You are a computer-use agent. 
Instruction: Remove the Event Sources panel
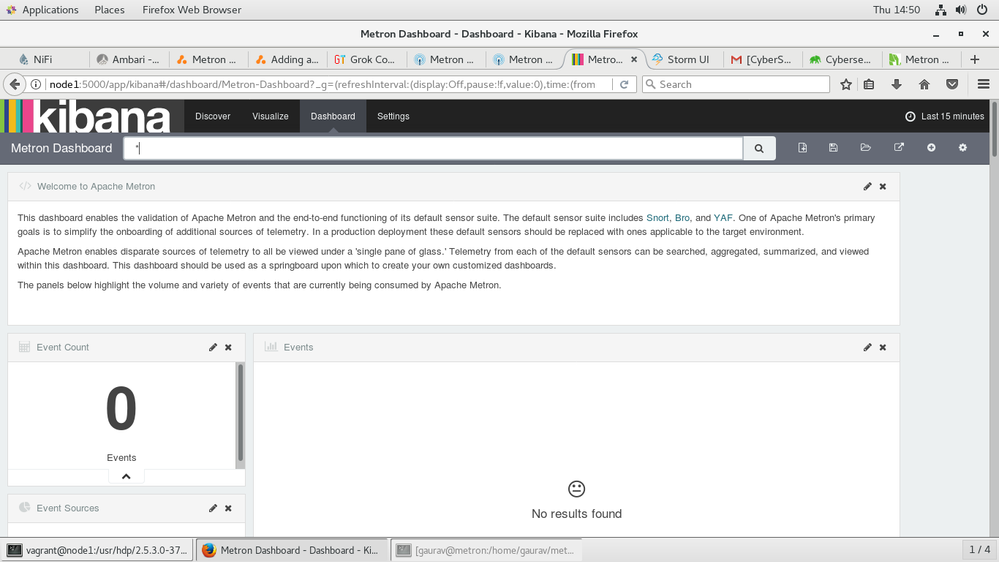228,508
